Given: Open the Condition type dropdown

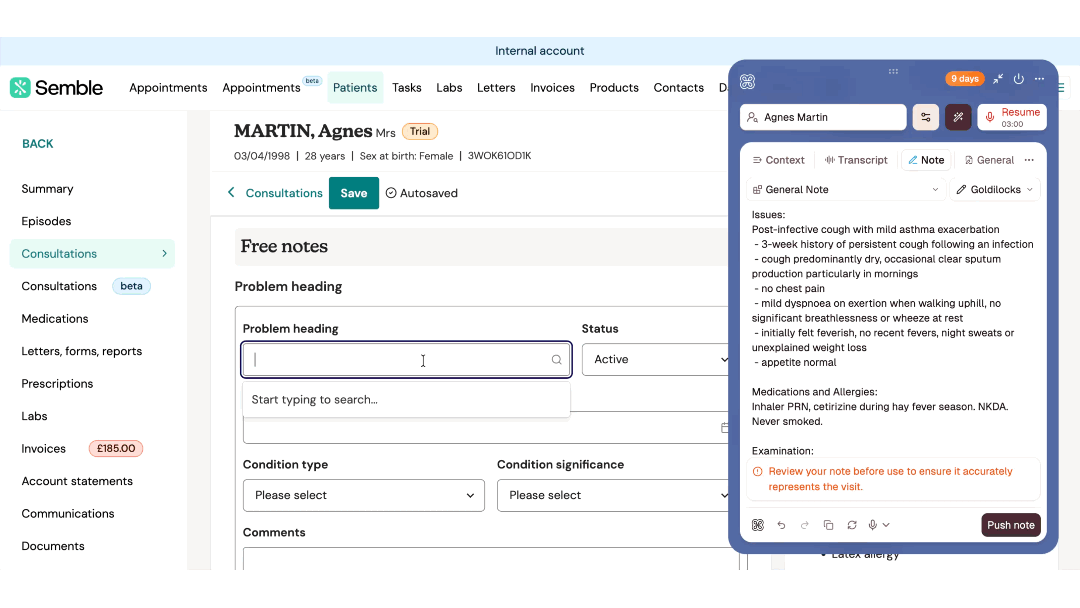Looking at the screenshot, I should tap(364, 495).
